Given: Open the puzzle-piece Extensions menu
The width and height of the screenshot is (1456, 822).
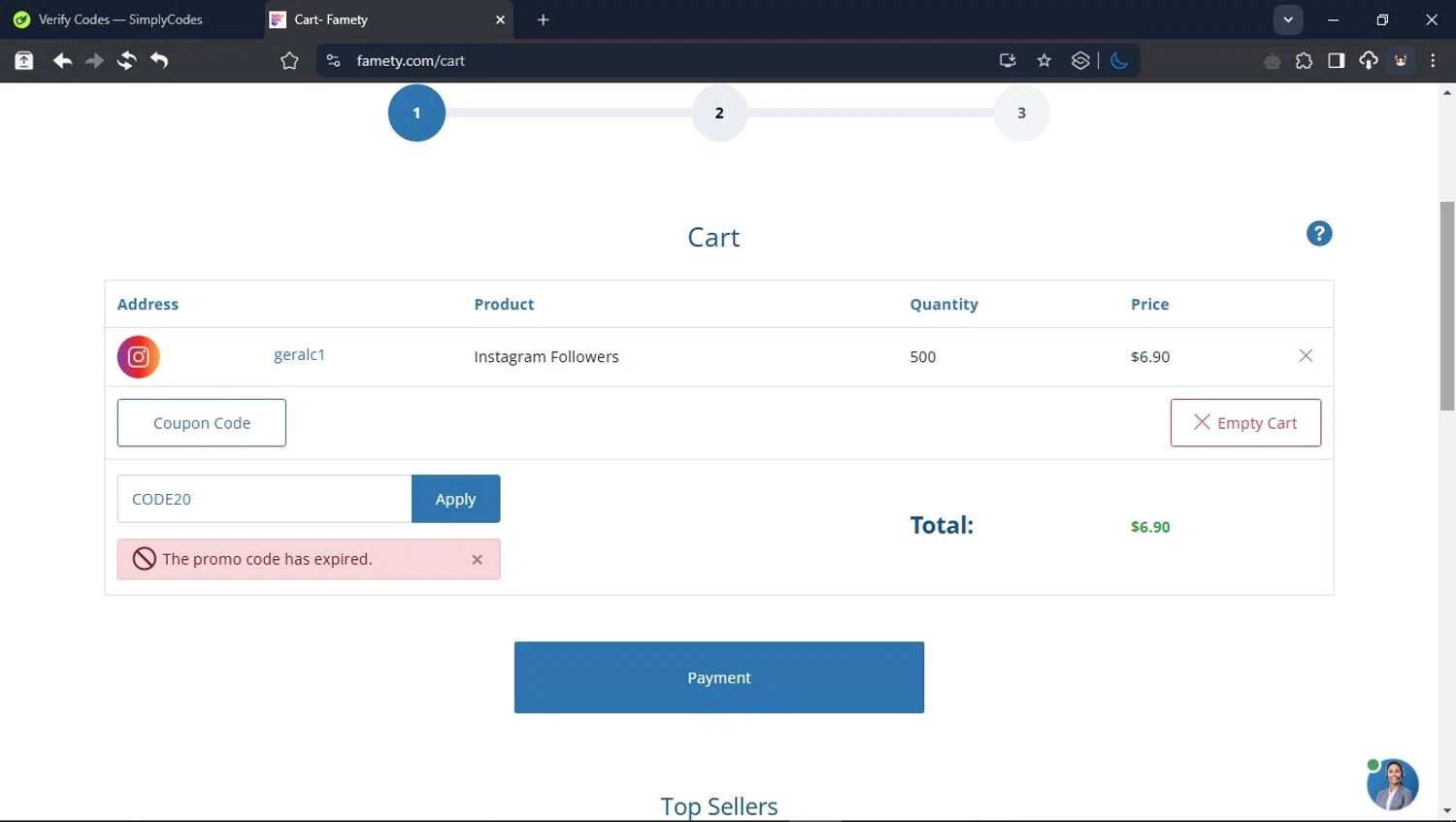Looking at the screenshot, I should coord(1304,61).
